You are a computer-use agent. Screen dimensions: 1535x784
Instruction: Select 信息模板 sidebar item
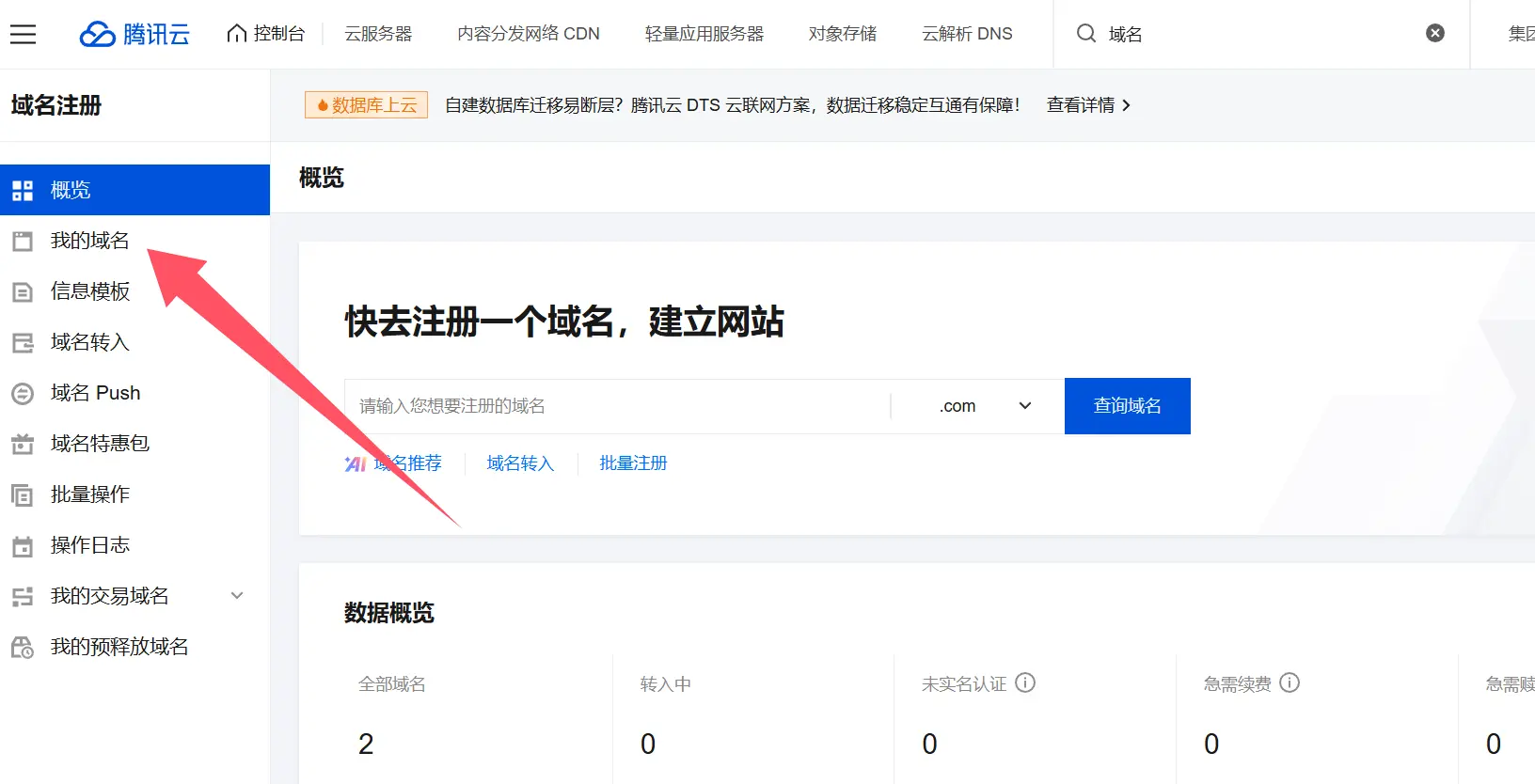(89, 291)
